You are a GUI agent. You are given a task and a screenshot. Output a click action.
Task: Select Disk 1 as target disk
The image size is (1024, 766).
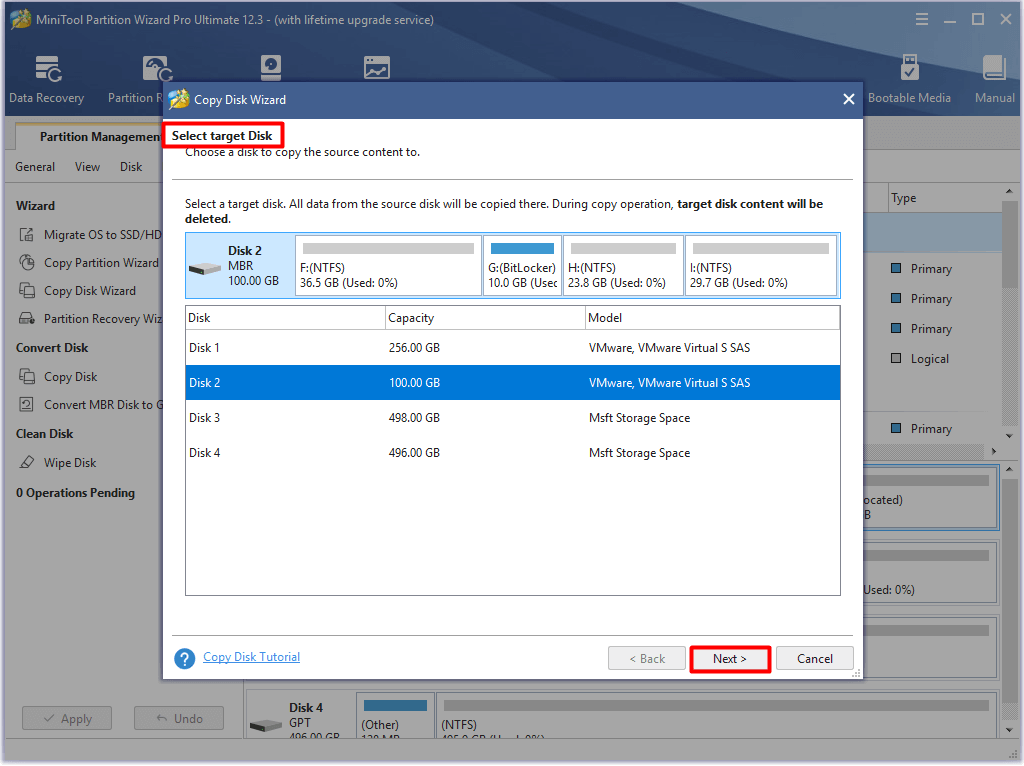click(513, 347)
